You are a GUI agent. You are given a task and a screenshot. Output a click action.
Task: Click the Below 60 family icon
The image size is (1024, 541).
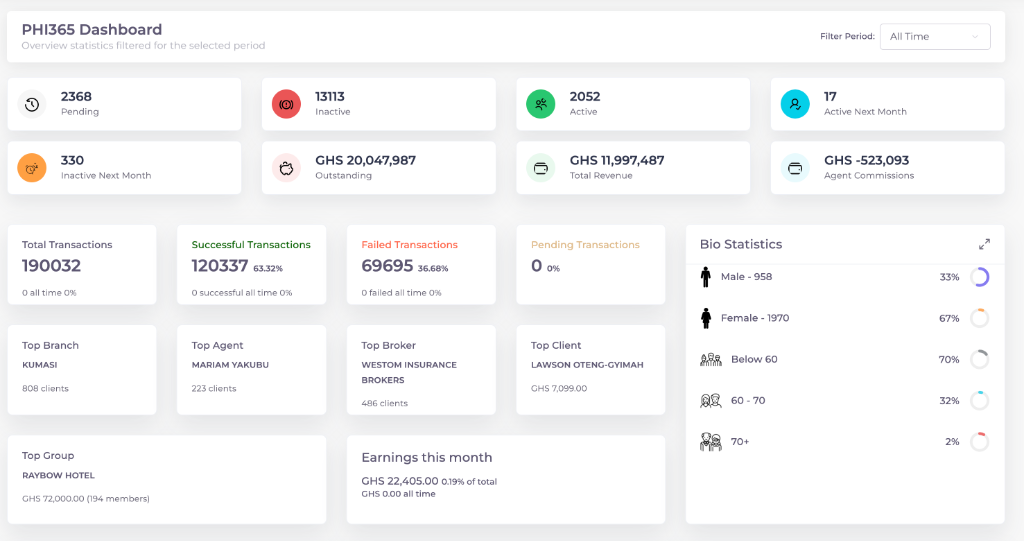point(711,359)
